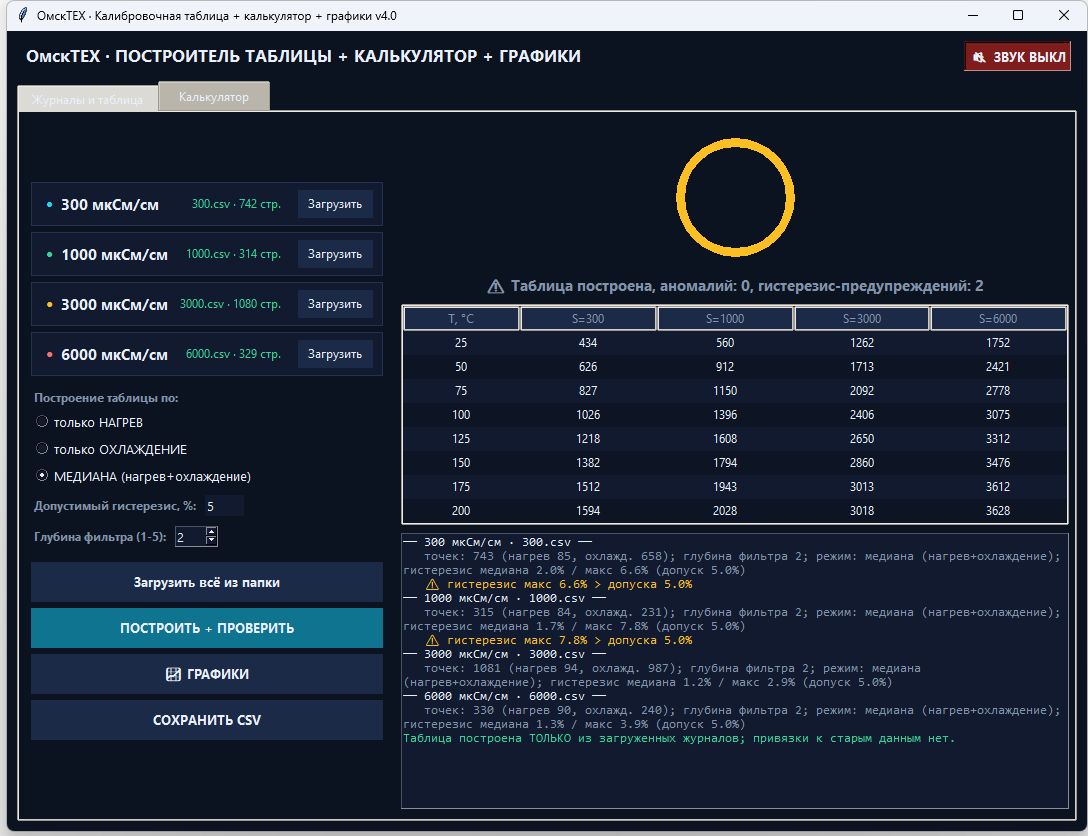Select table cell with value 2028
The image size is (1088, 836).
[x=724, y=511]
